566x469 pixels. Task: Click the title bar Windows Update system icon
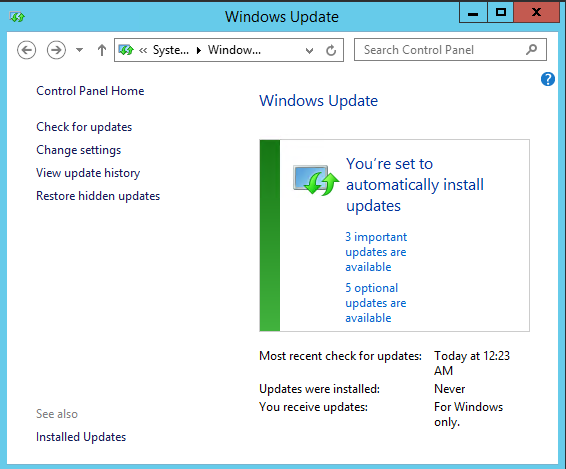tap(17, 17)
